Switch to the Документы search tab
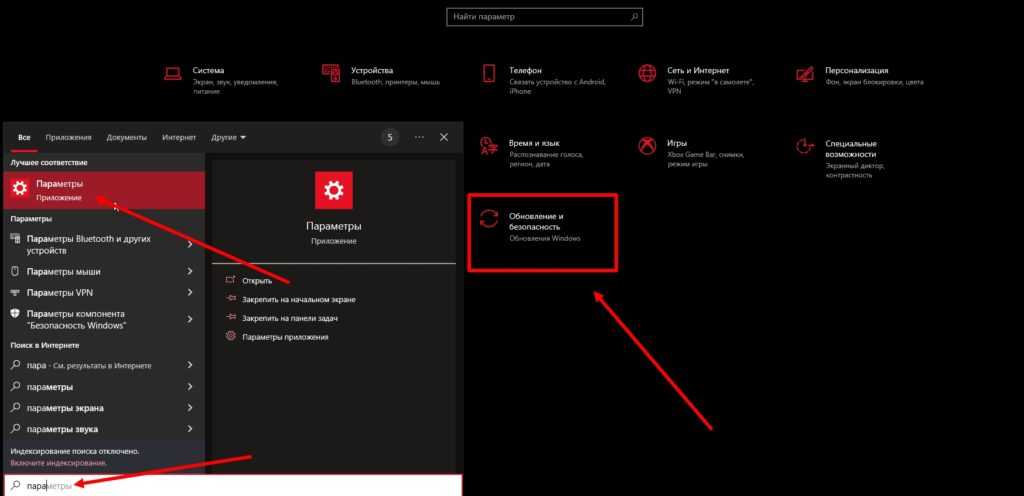Screen dimensions: 1024x496 [x=127, y=137]
